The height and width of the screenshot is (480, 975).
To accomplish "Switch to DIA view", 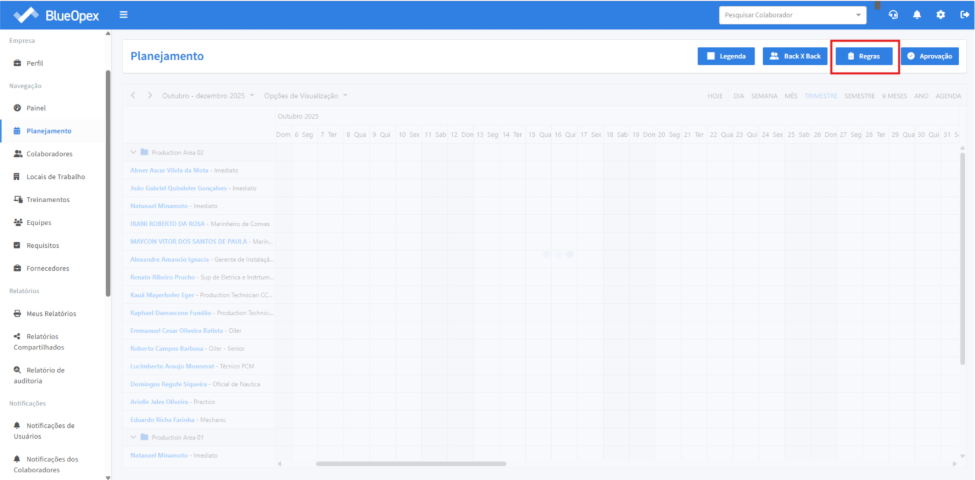I will pyautogui.click(x=739, y=96).
